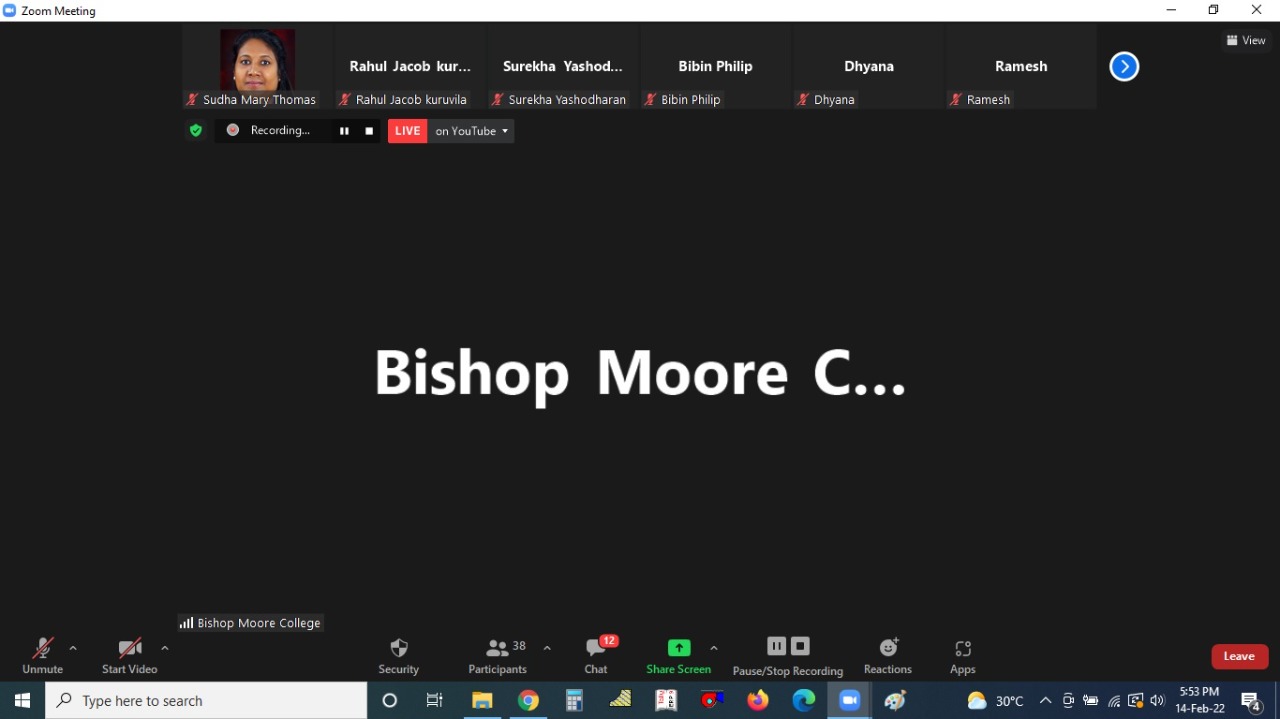Viewport: 1280px width, 719px height.
Task: Select Ramesh participant tile
Action: (1021, 67)
